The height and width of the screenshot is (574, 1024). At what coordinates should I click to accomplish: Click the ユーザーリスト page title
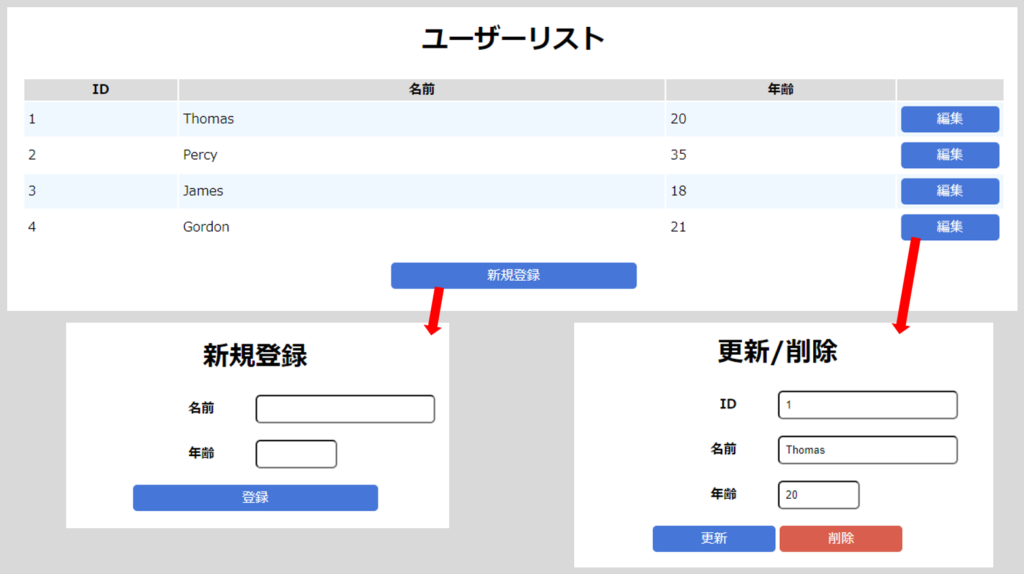coord(513,39)
